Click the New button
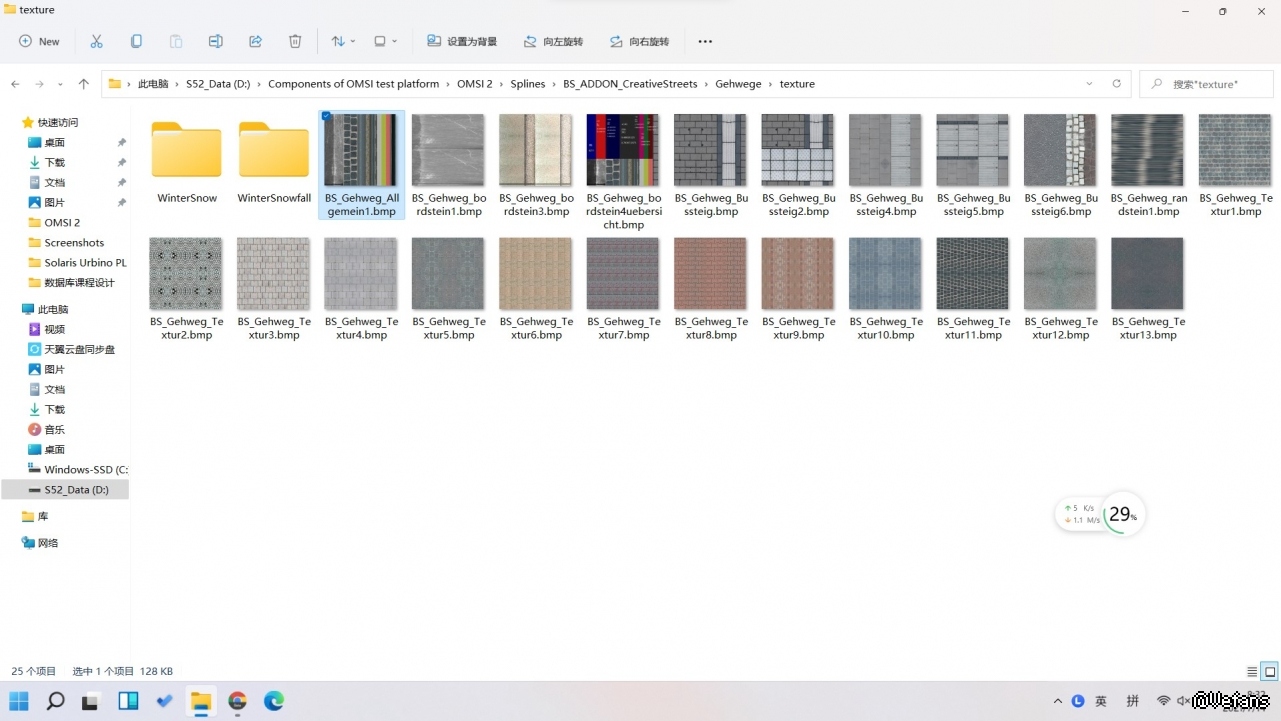 pyautogui.click(x=39, y=41)
